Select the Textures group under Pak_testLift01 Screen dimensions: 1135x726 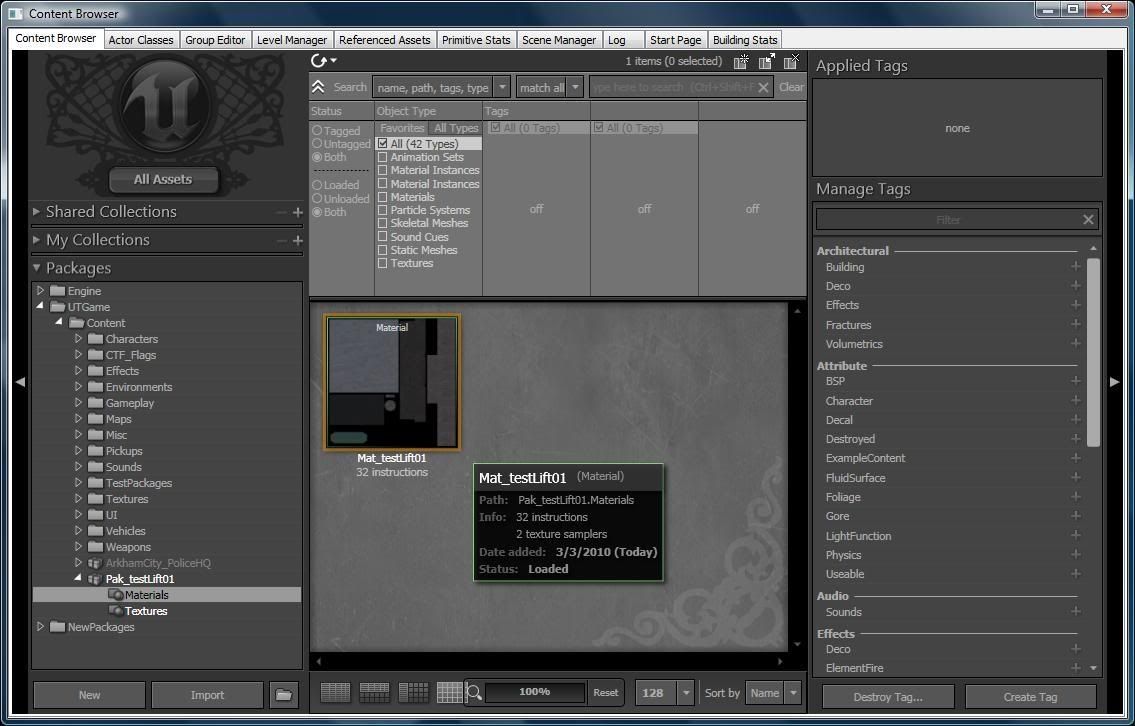click(x=145, y=611)
